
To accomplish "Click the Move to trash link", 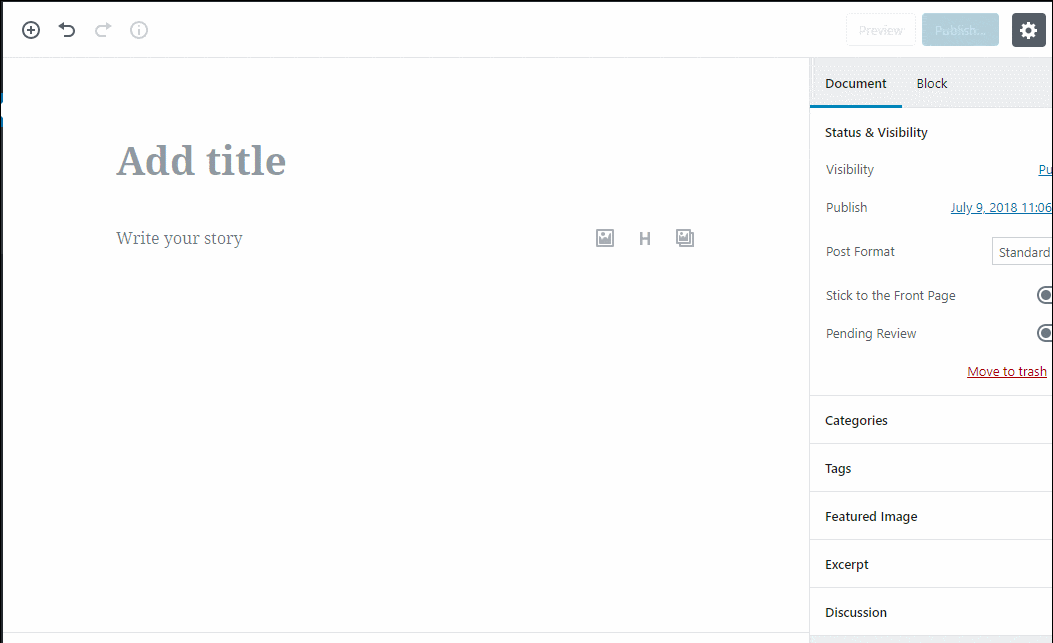I will point(1006,371).
